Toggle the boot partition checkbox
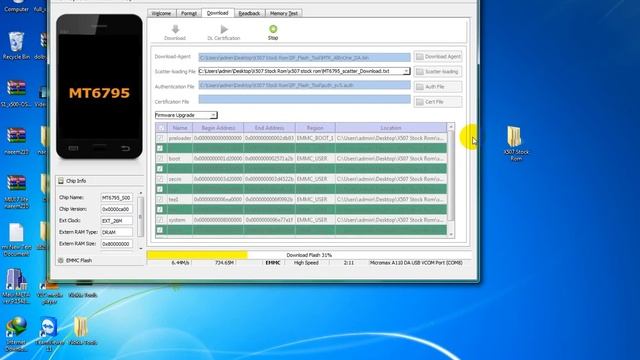This screenshot has height=360, width=640. 160,158
